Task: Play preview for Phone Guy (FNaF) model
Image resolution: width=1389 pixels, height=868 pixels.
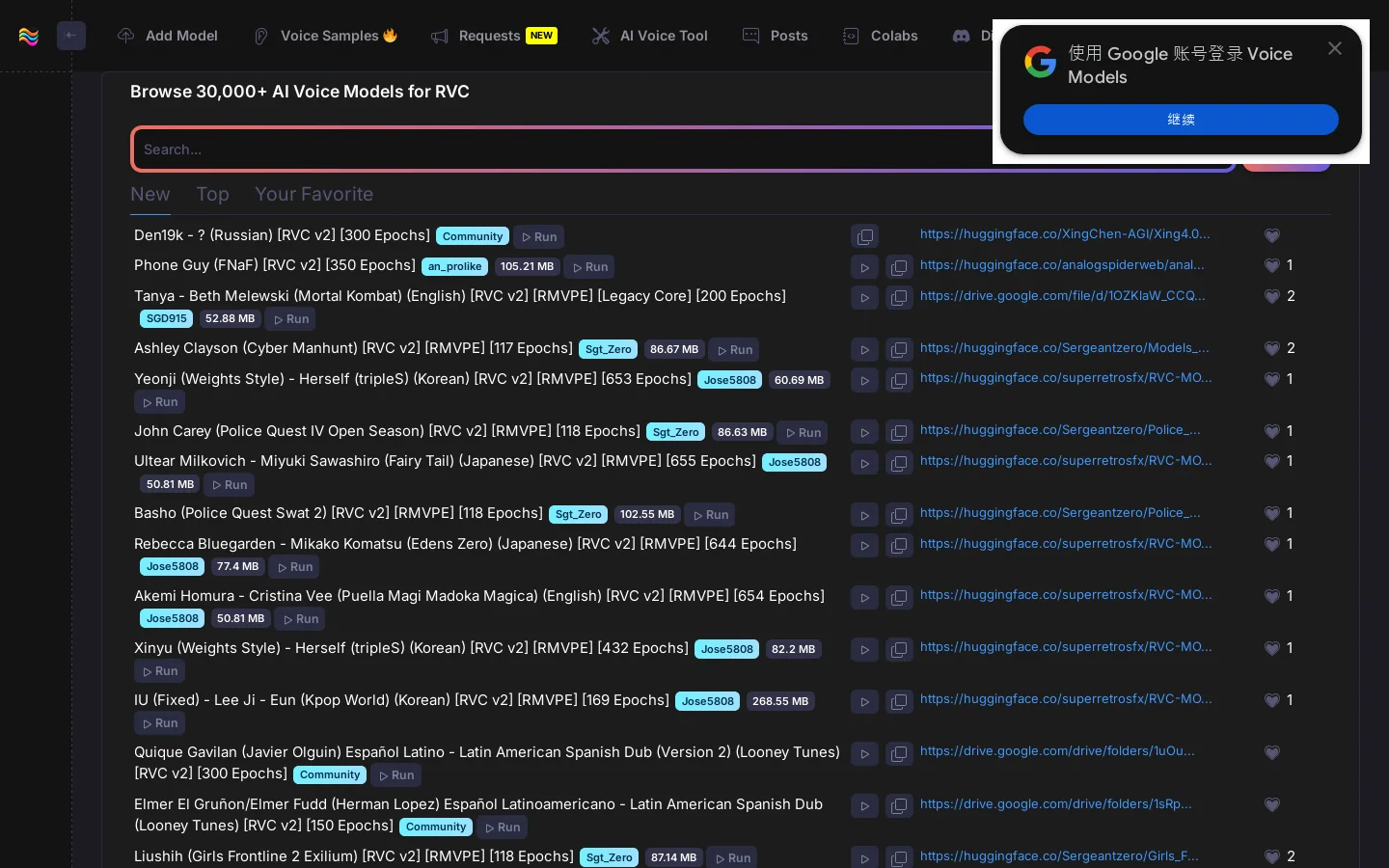Action: pos(864,267)
